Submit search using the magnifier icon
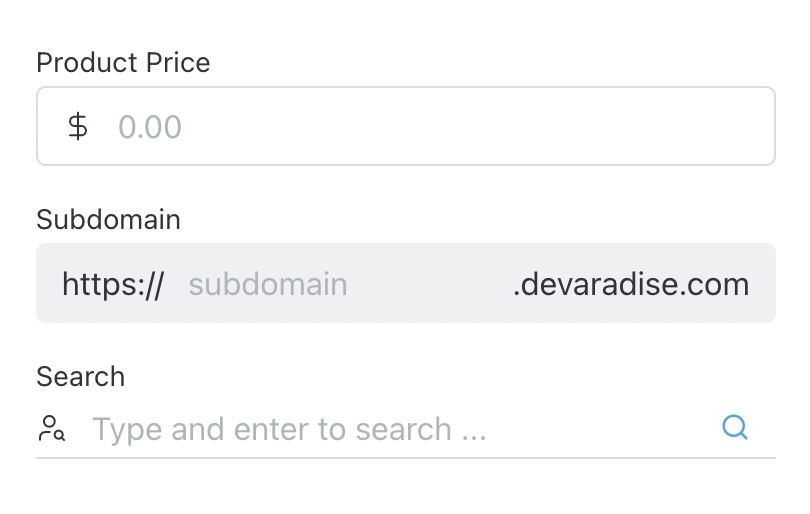Viewport: 810px width, 514px height. 735,428
